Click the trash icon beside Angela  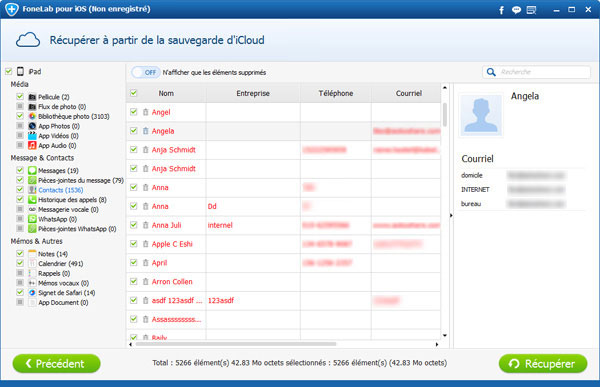pyautogui.click(x=145, y=131)
